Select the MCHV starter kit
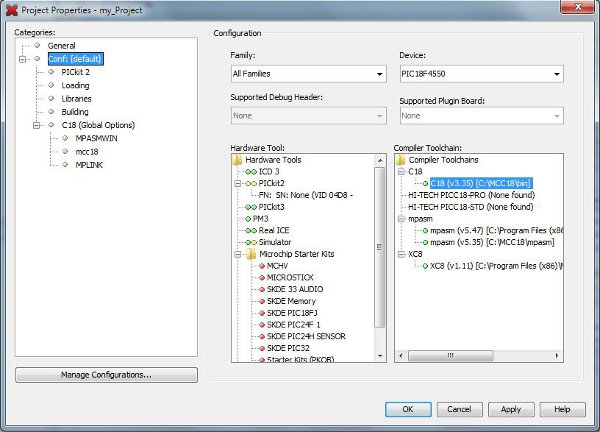This screenshot has height=432, width=600. (x=277, y=266)
